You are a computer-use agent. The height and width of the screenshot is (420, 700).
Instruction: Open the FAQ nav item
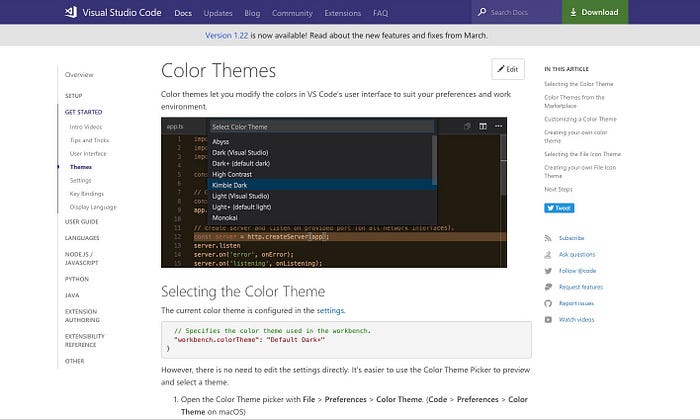[380, 13]
